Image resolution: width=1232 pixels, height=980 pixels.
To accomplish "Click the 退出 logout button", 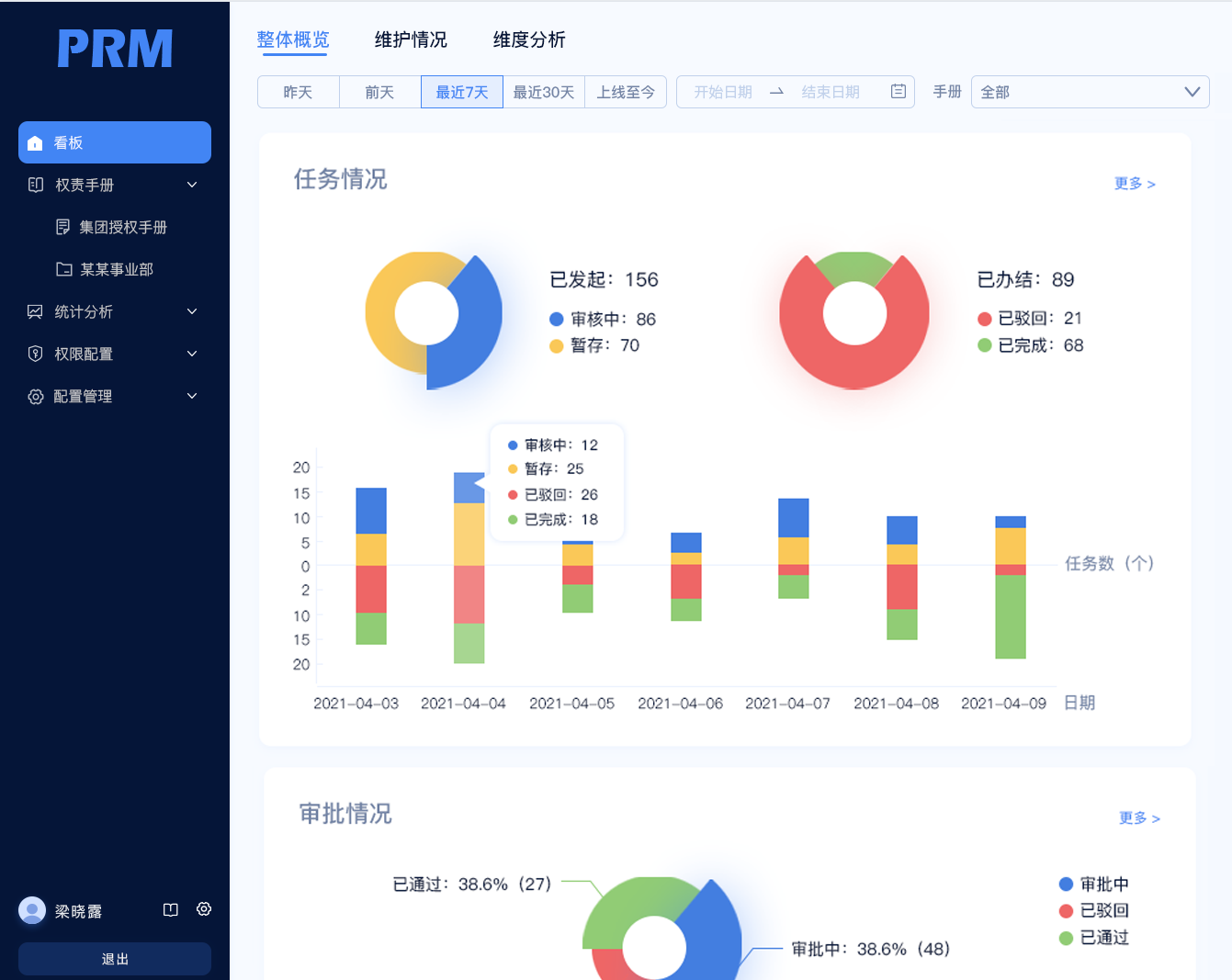I will (x=115, y=959).
